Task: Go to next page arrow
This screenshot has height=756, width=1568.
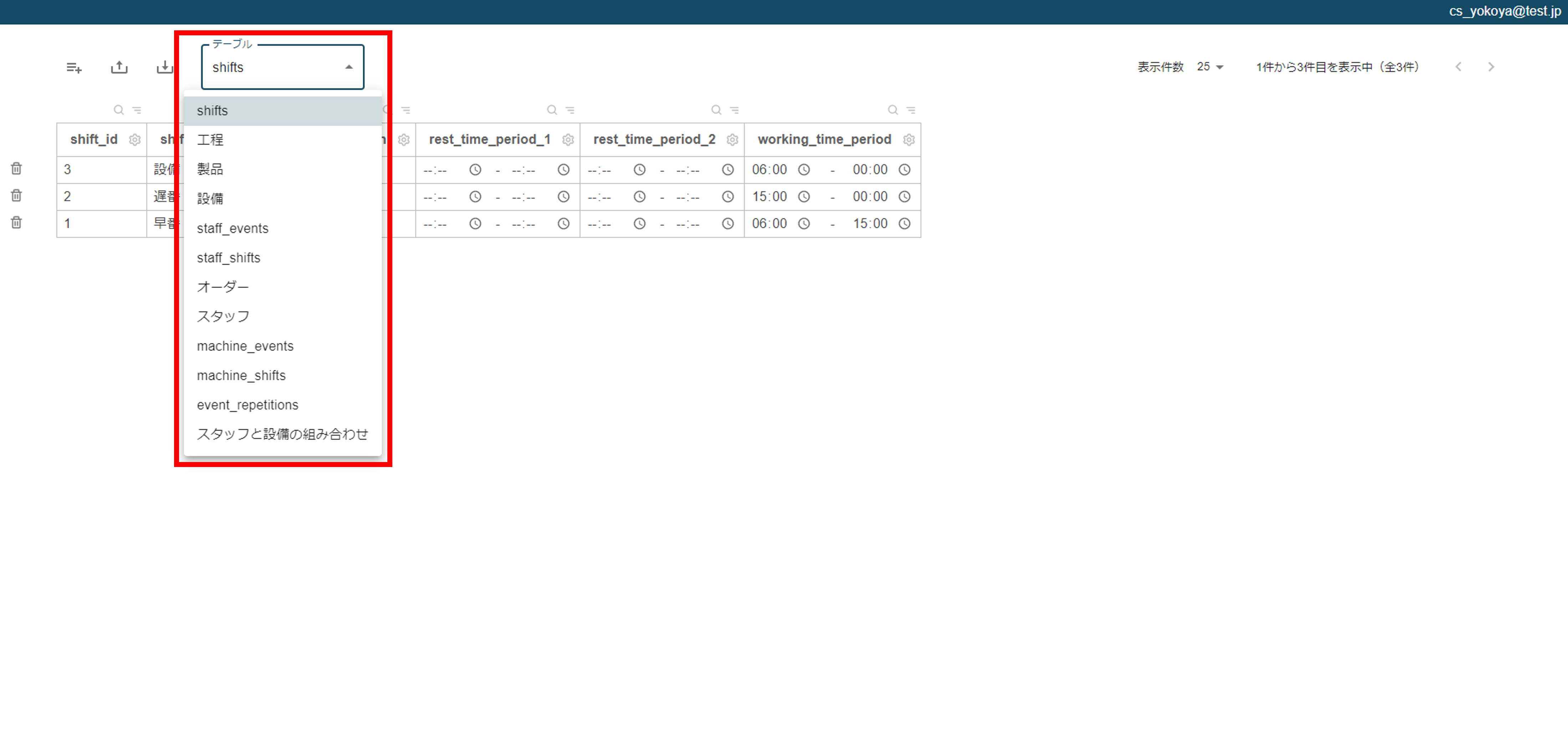Action: [x=1491, y=67]
